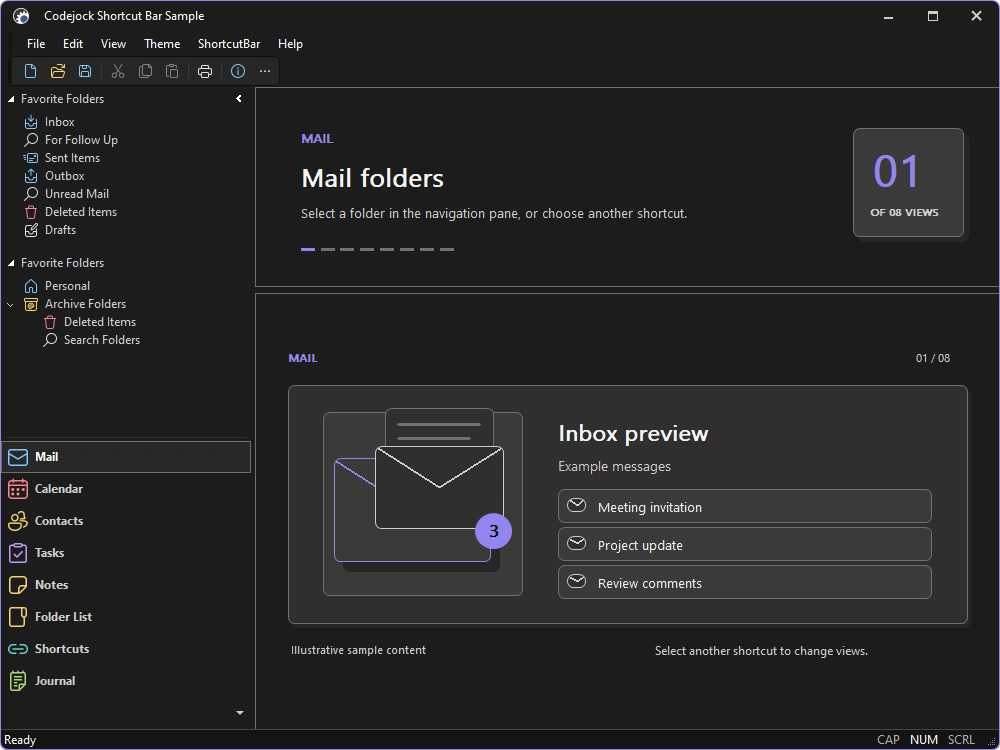Click the Ready status bar text

20,740
